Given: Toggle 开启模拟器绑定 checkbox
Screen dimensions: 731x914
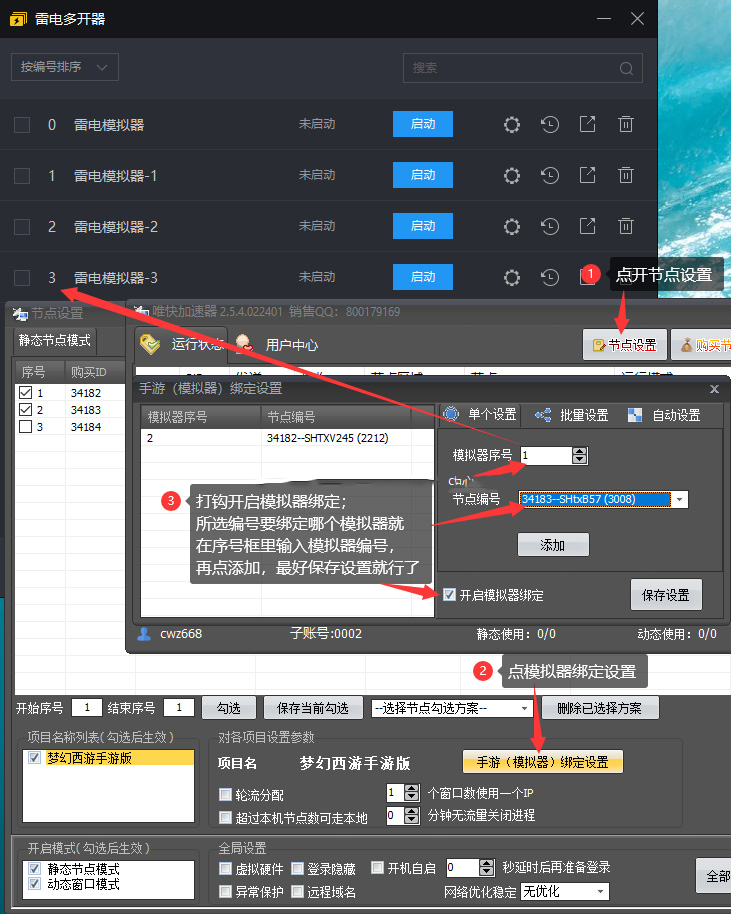Looking at the screenshot, I should coord(449,595).
